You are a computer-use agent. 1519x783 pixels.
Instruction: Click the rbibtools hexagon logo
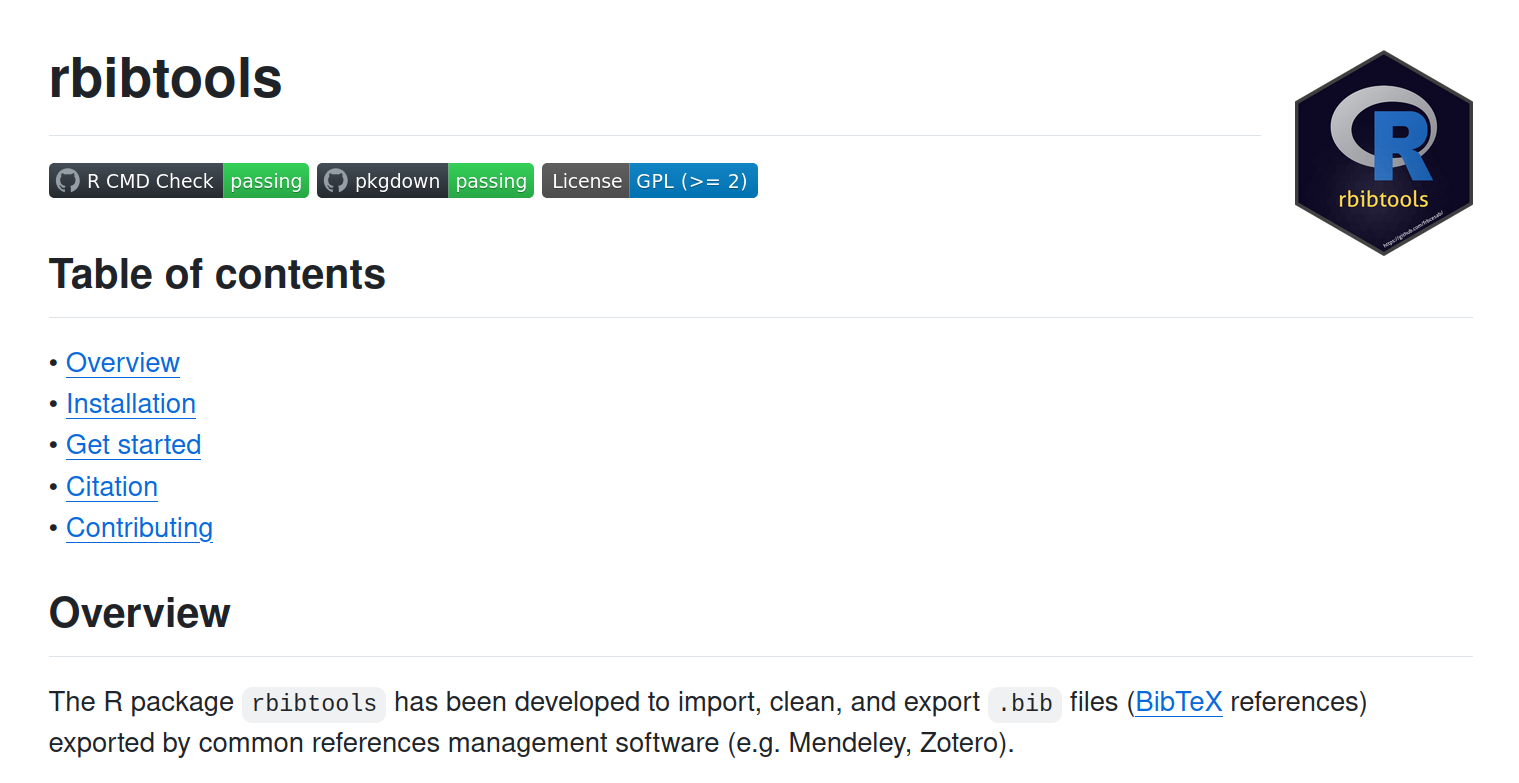[x=1383, y=153]
